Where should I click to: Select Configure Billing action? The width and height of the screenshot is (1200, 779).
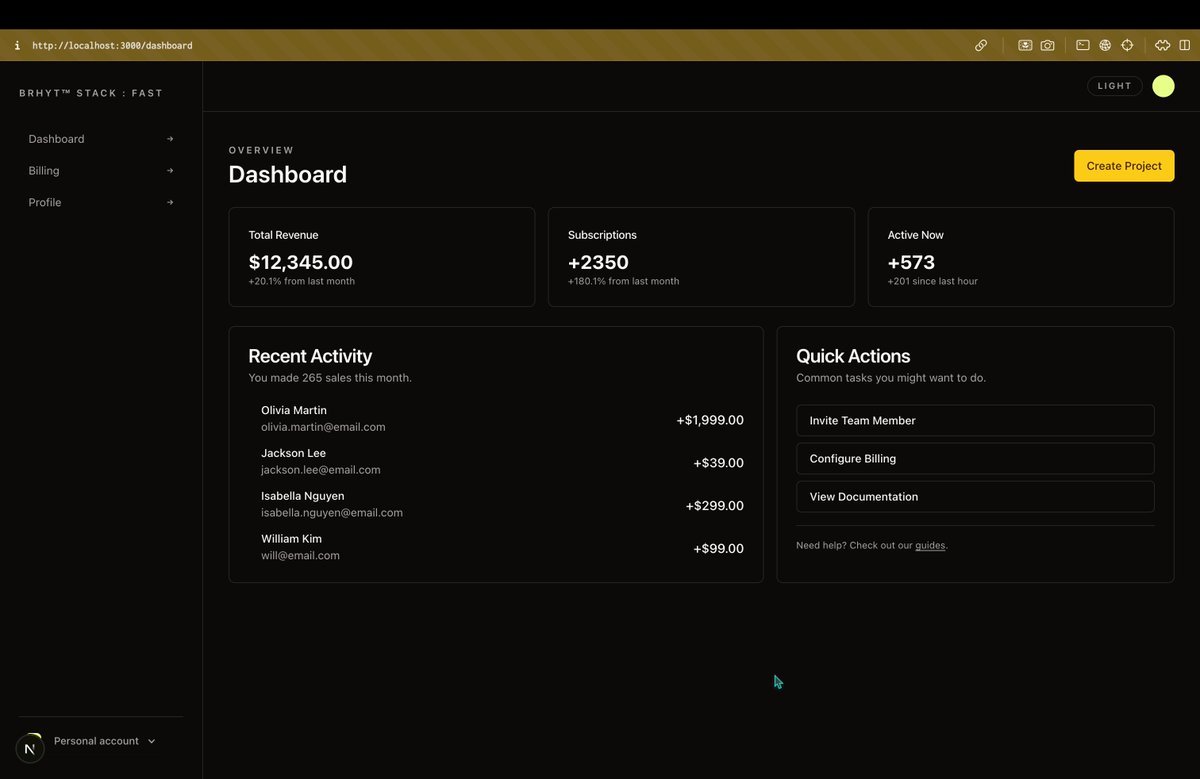coord(975,459)
